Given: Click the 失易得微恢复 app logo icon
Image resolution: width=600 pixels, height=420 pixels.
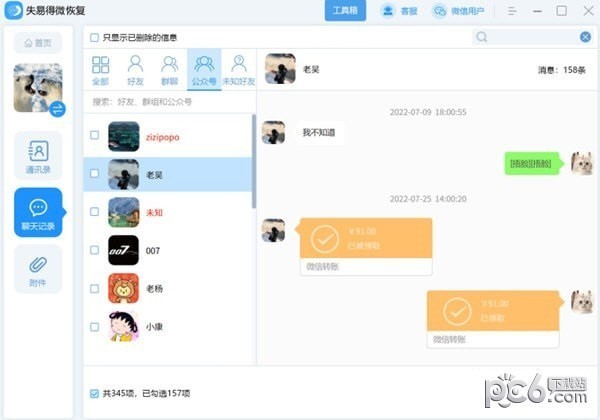Looking at the screenshot, I should pos(13,10).
